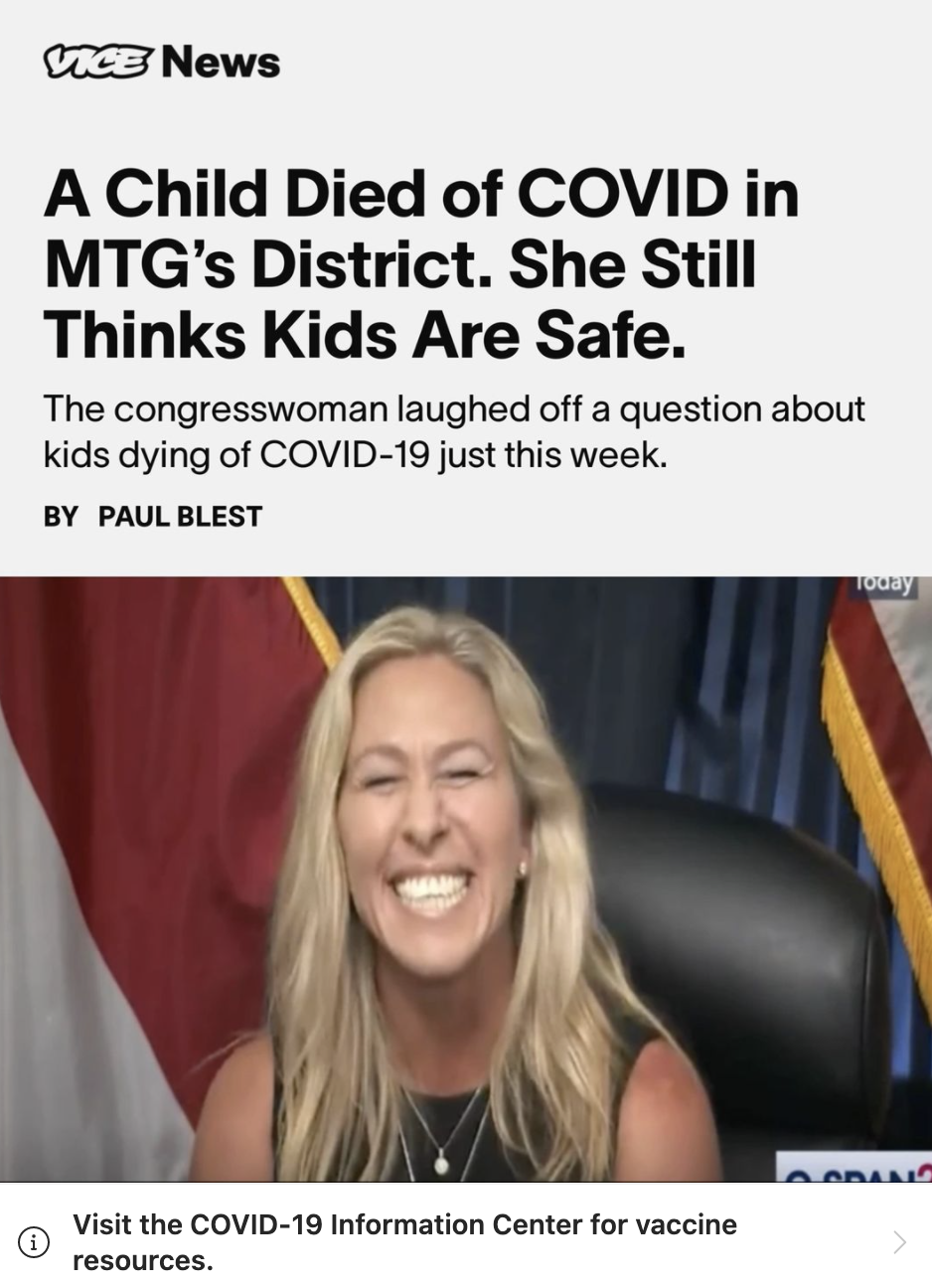This screenshot has width=932, height=1288.
Task: Open the article's lead photo
Action: (x=466, y=879)
